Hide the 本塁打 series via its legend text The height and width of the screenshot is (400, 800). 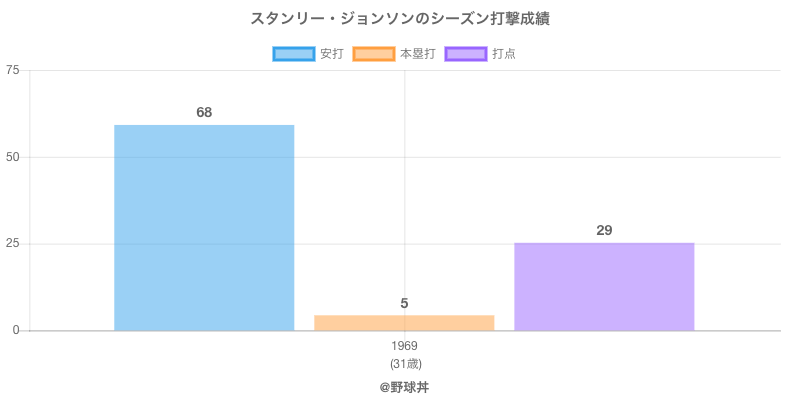[x=417, y=54]
